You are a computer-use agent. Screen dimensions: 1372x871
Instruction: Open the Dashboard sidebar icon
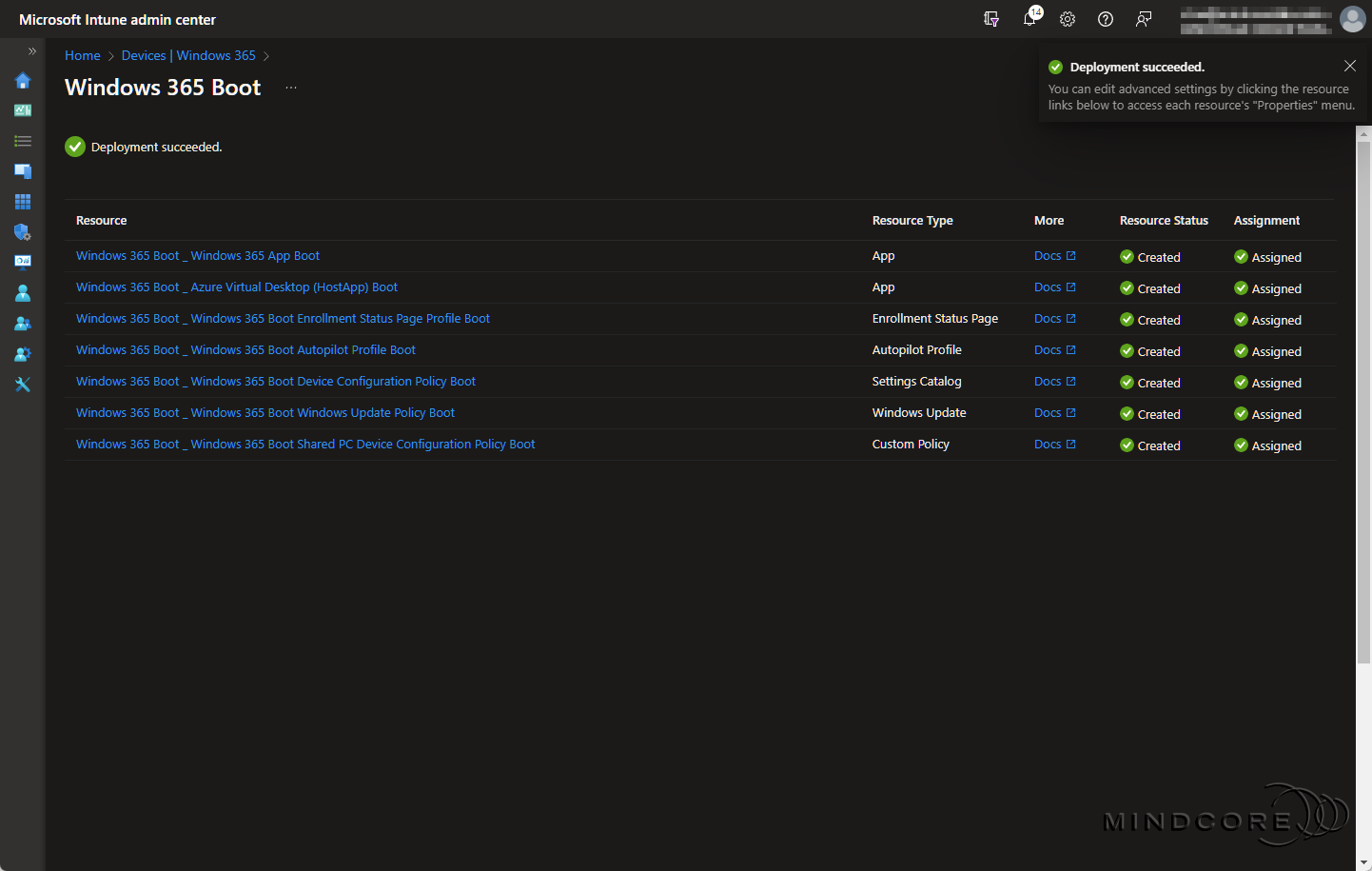tap(23, 110)
